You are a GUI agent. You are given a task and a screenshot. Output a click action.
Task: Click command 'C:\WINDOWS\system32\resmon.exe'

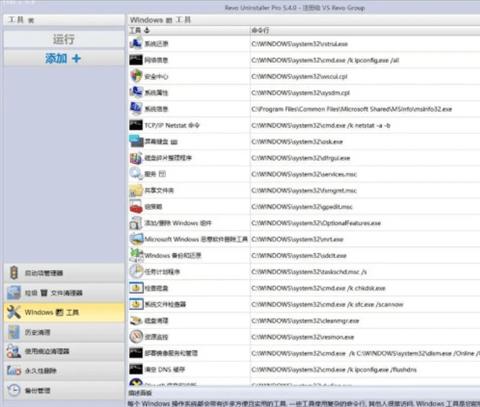[303, 337]
